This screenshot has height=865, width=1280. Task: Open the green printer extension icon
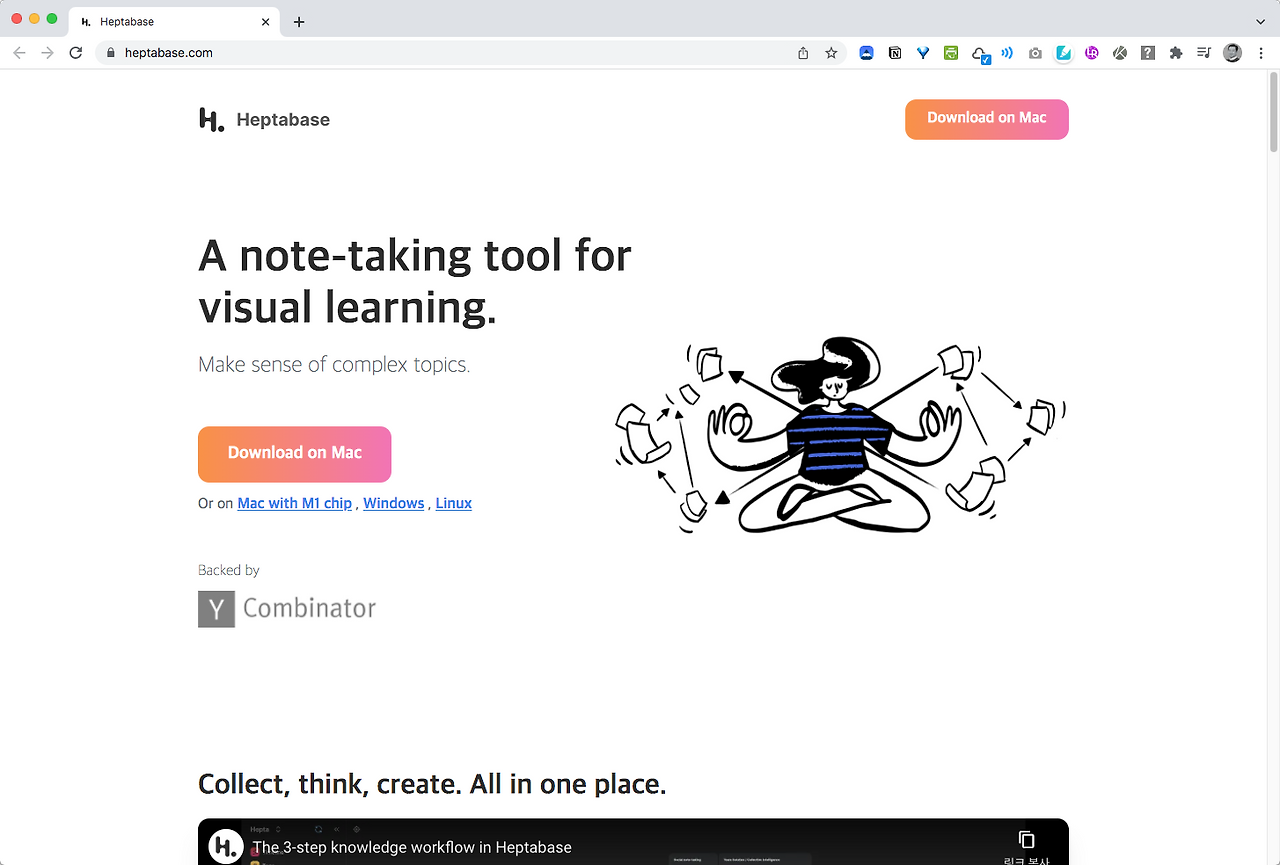click(951, 53)
